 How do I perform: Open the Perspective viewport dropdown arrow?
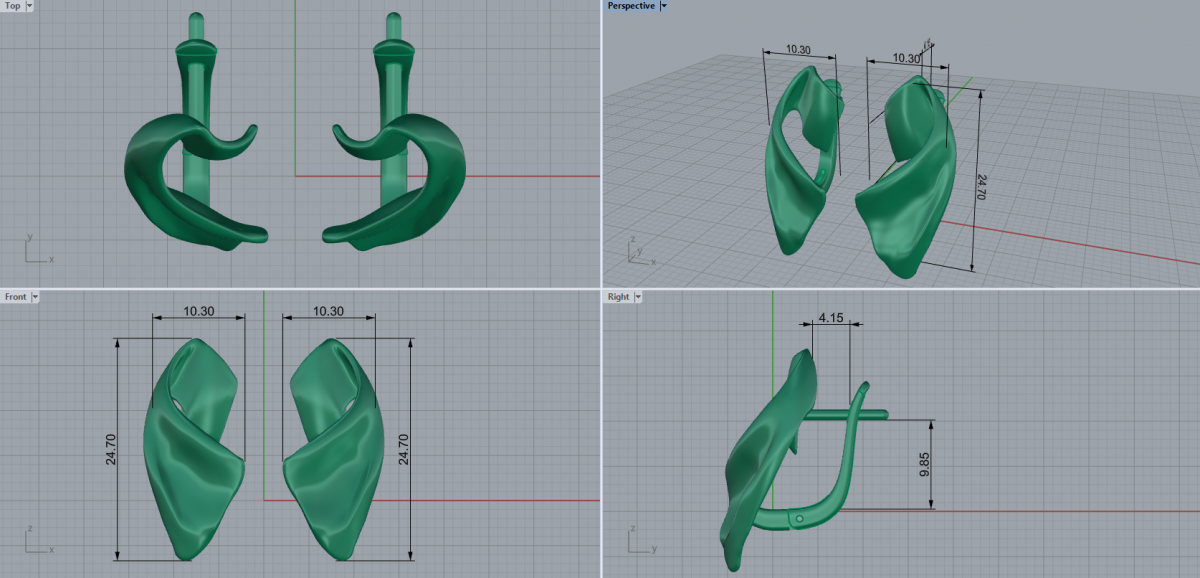click(x=664, y=6)
